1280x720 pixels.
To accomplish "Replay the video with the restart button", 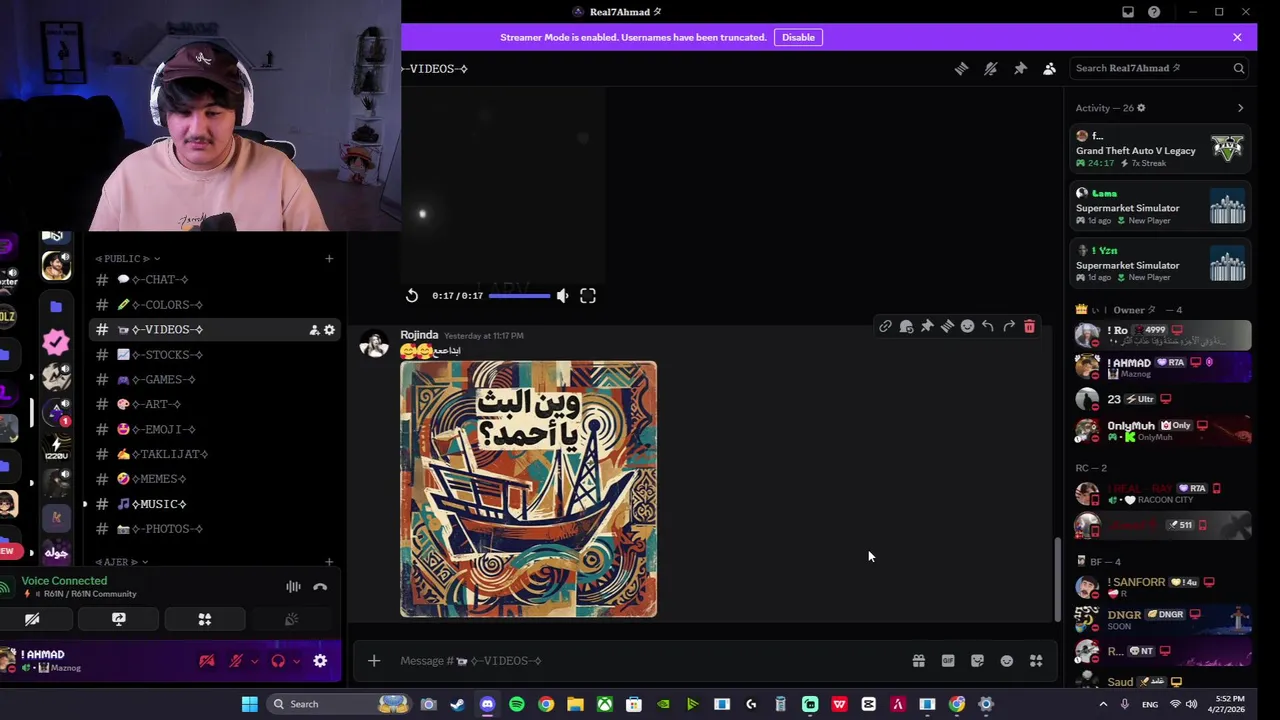I will click(x=412, y=295).
